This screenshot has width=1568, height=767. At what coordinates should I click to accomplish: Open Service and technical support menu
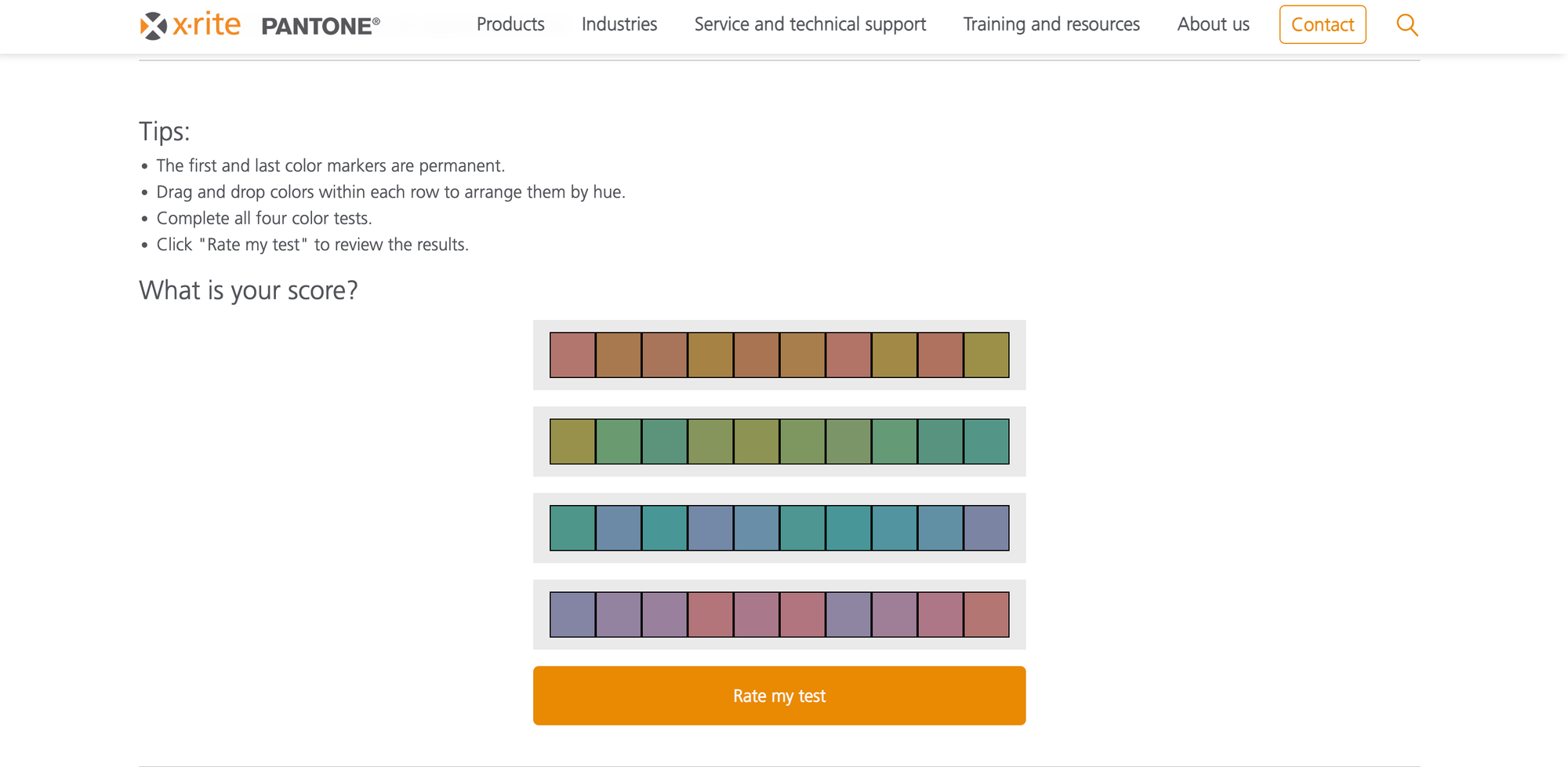click(x=810, y=24)
